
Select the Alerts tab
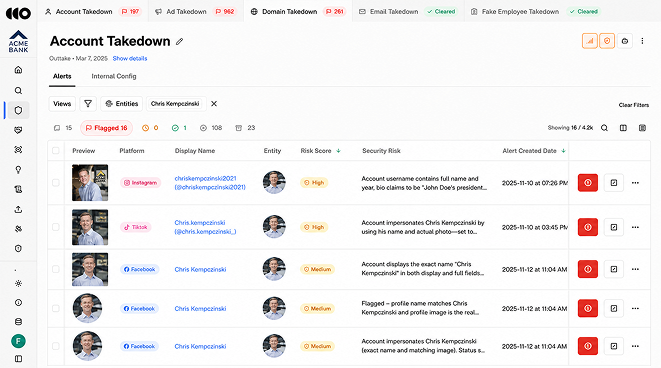tap(62, 76)
